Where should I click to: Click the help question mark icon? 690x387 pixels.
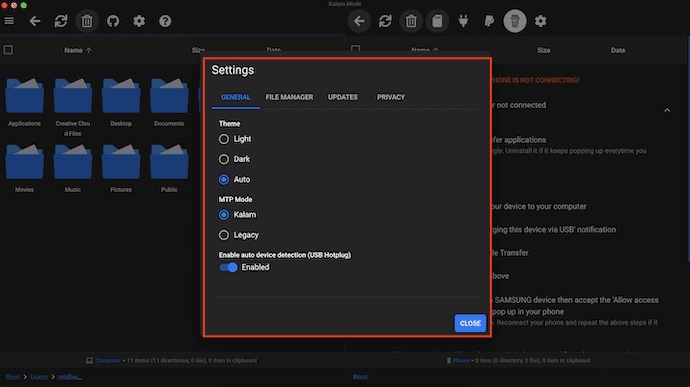pyautogui.click(x=165, y=21)
